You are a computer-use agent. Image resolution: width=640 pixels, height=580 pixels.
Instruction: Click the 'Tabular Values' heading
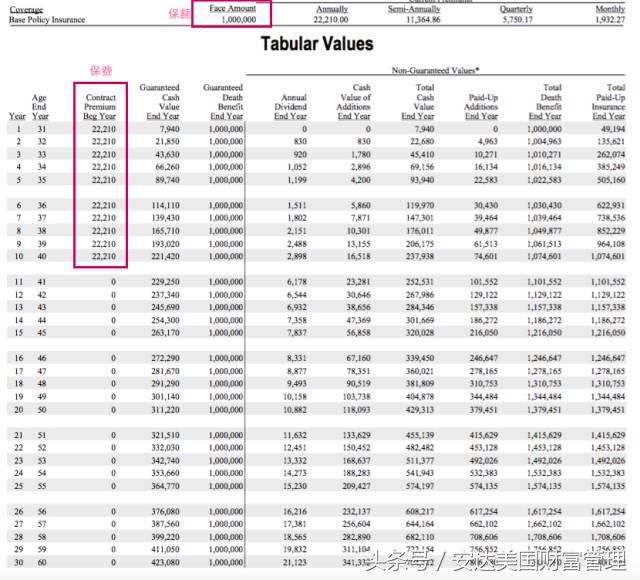coord(317,44)
